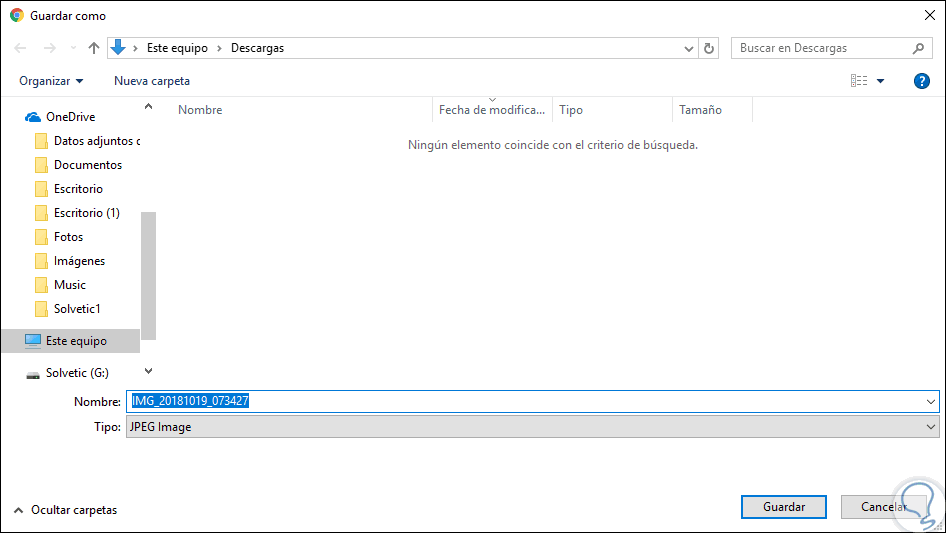Collapse folders with 'Ocultar carpetas'
Viewport: 946px width, 533px height.
pos(65,510)
